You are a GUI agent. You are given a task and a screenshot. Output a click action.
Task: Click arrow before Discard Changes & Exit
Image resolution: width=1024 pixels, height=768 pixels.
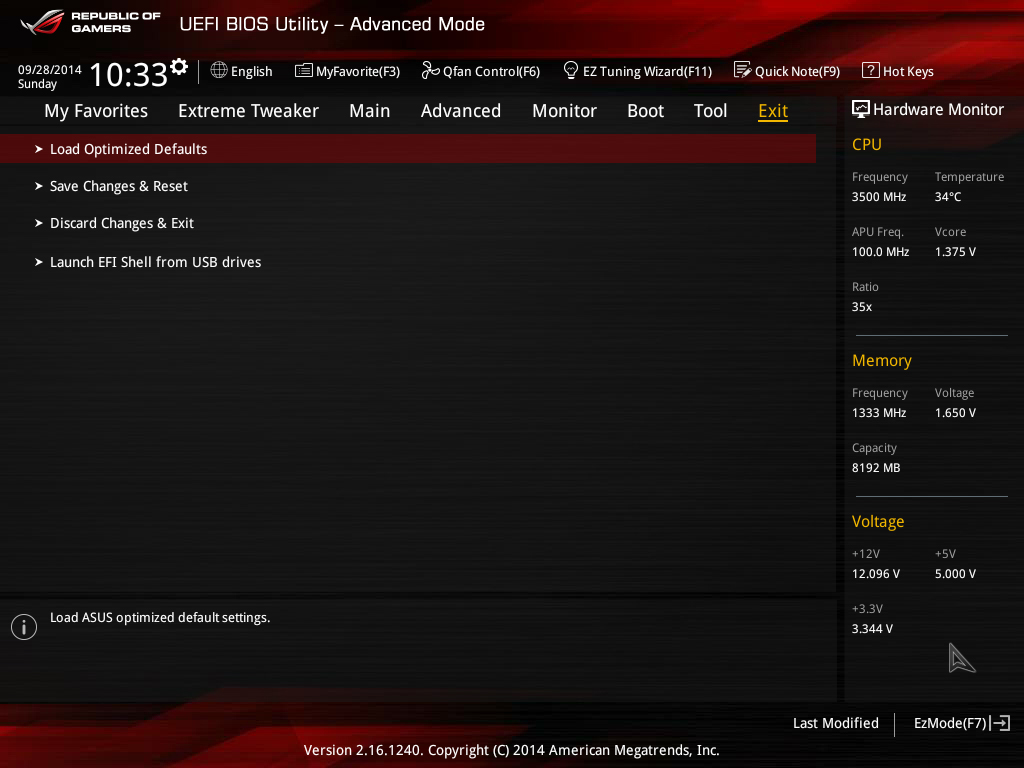tap(39, 223)
